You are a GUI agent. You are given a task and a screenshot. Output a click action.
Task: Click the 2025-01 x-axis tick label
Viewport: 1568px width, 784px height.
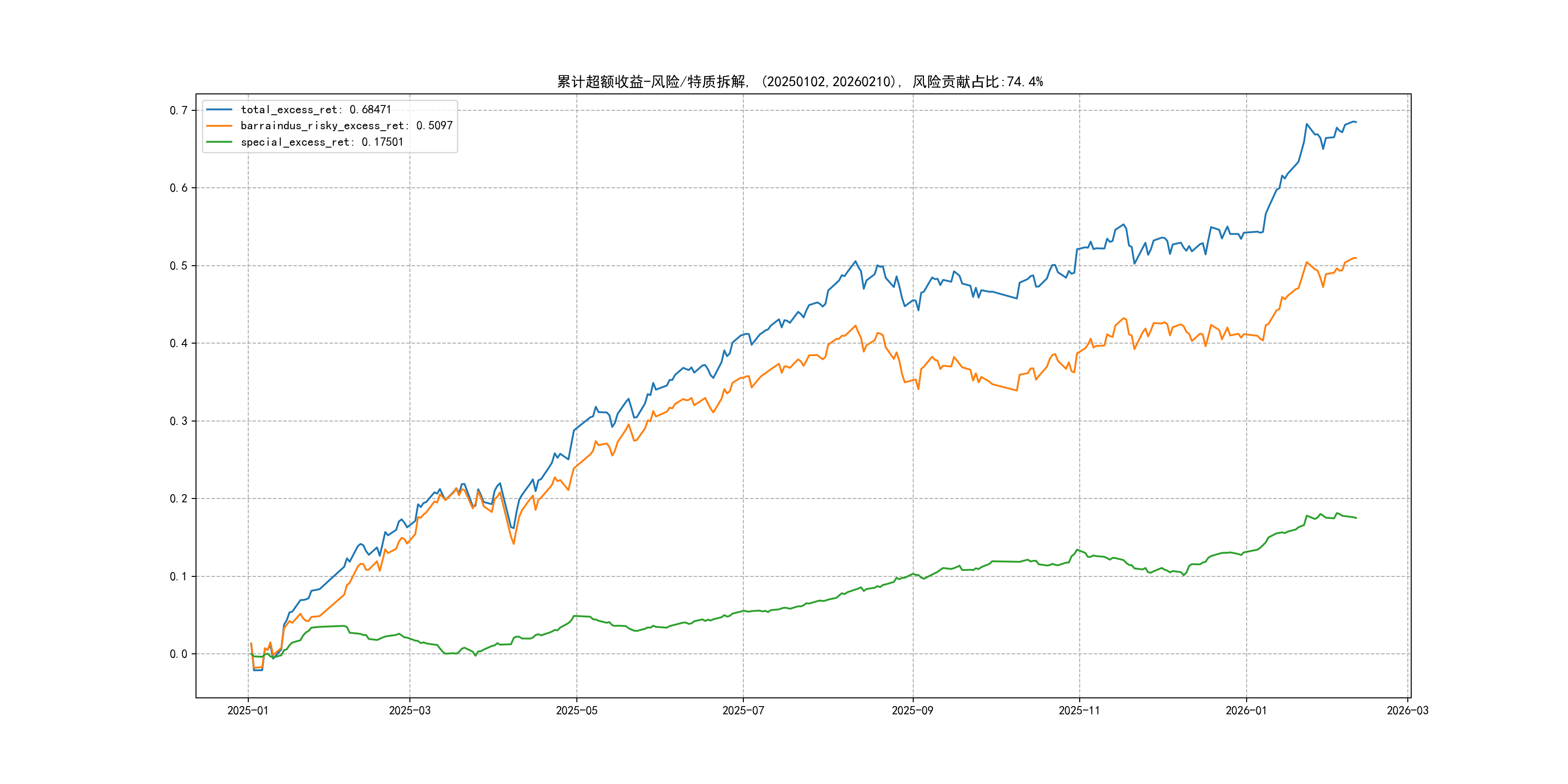[x=248, y=710]
